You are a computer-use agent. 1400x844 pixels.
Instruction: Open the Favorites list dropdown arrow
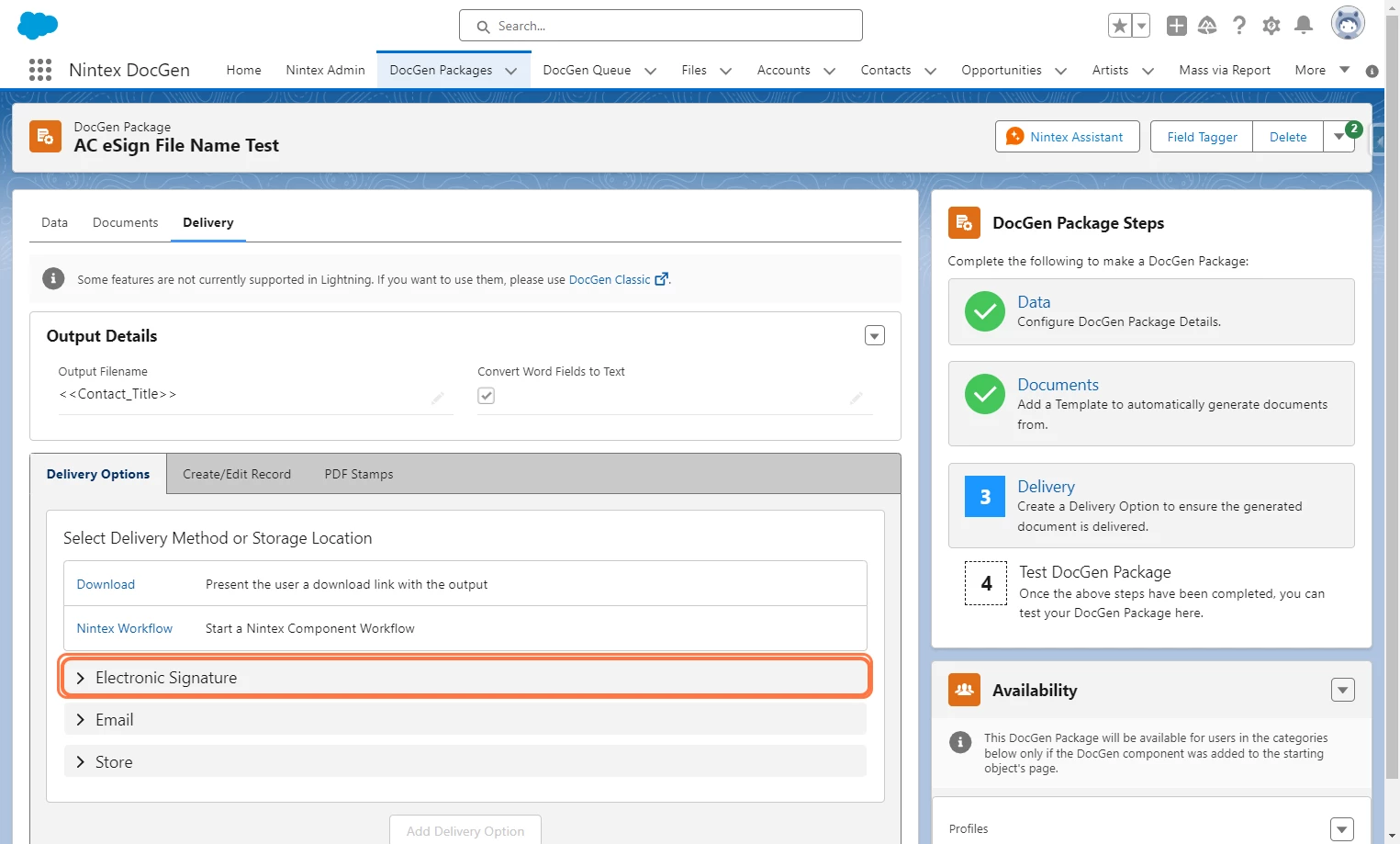pyautogui.click(x=1141, y=26)
